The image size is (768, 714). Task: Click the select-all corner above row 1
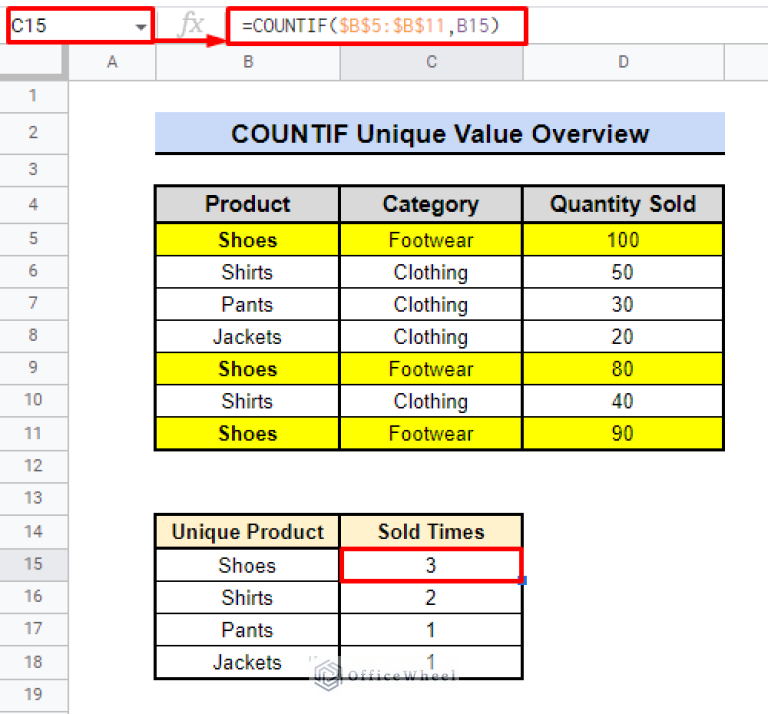[x=34, y=62]
